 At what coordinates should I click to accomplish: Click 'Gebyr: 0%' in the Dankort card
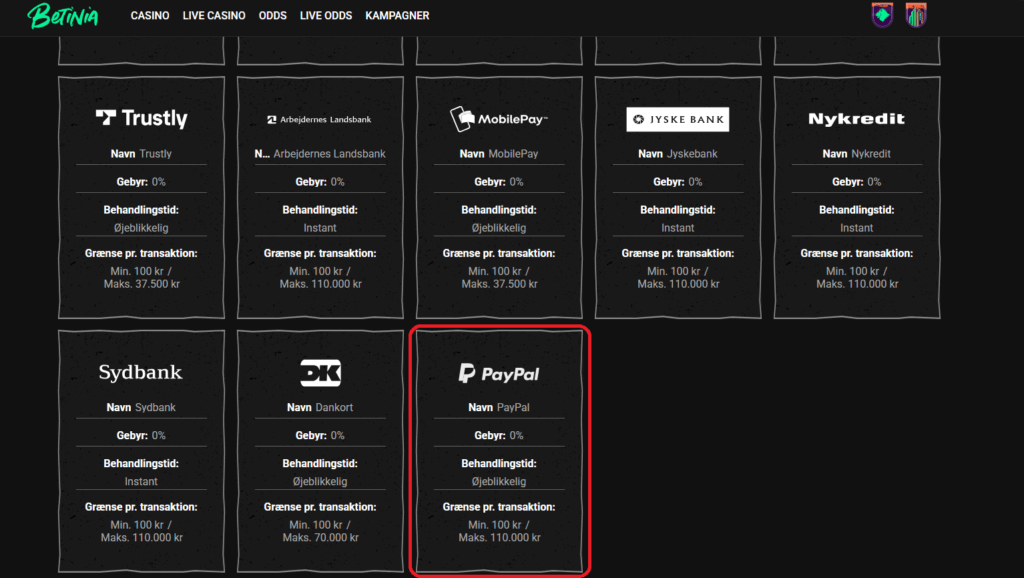320,436
